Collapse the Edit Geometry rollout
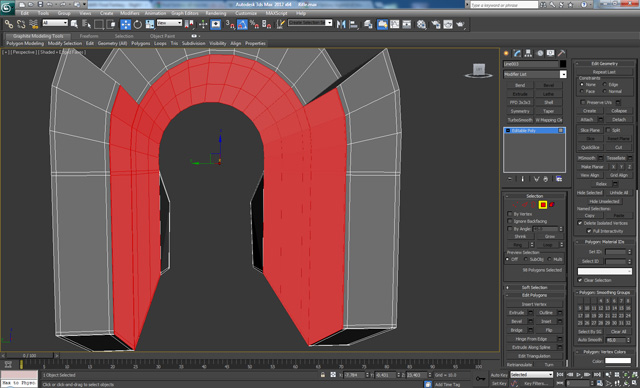Image resolution: width=640 pixels, height=388 pixels. (x=604, y=64)
